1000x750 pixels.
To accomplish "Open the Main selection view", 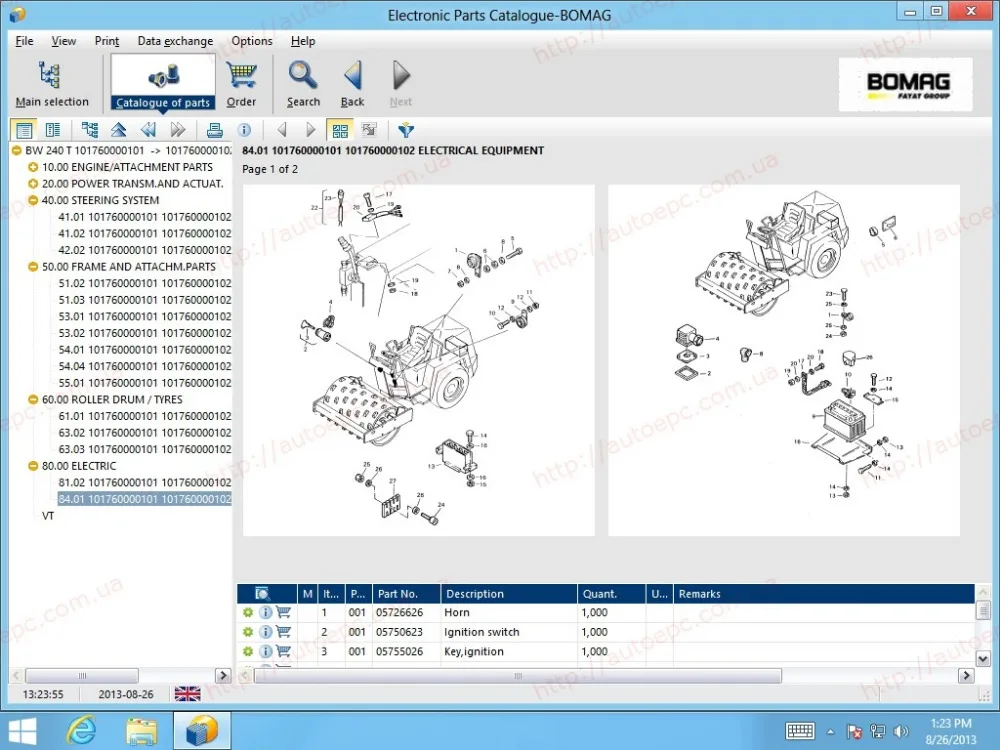I will tap(52, 84).
